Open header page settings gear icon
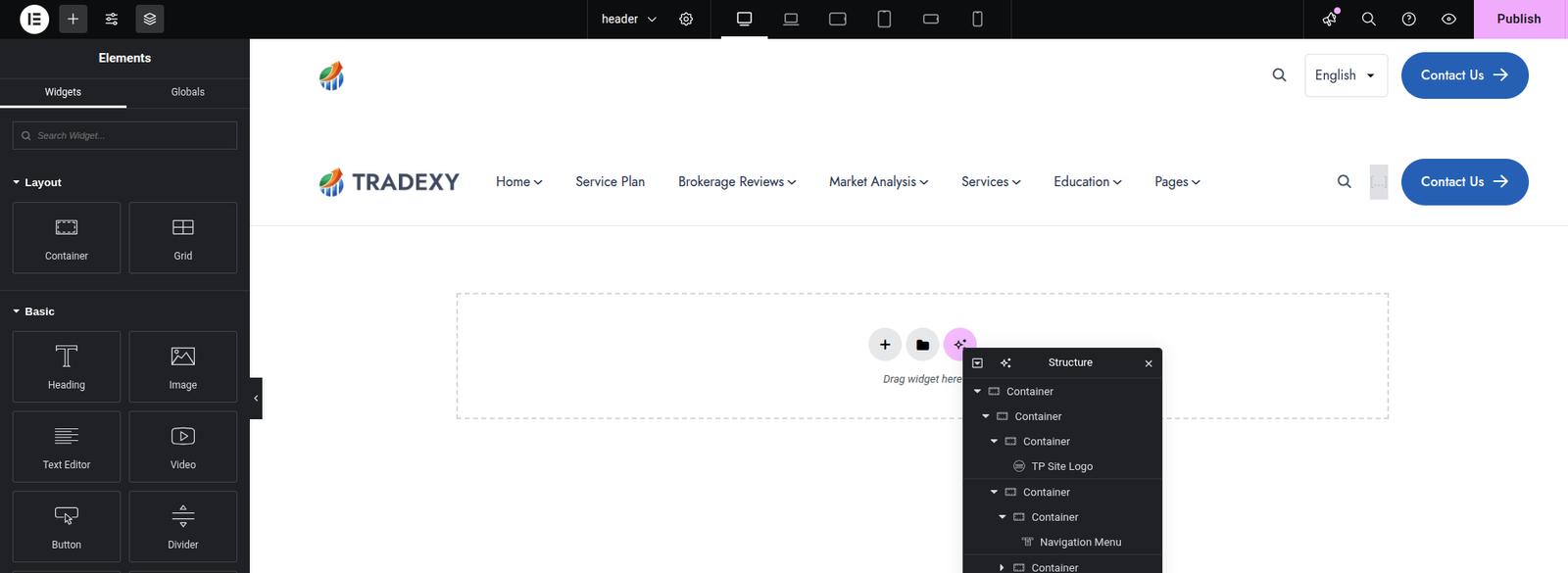Screen dimensions: 1568x573 (x=686, y=19)
